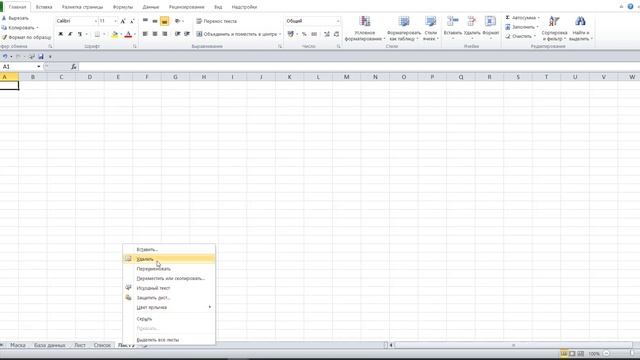Center cell text horizontally
This screenshot has width=640, height=360.
pyautogui.click(x=155, y=34)
